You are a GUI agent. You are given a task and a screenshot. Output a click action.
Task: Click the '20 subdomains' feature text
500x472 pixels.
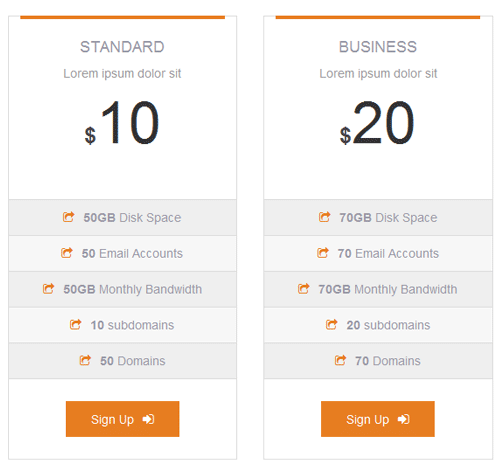[388, 325]
